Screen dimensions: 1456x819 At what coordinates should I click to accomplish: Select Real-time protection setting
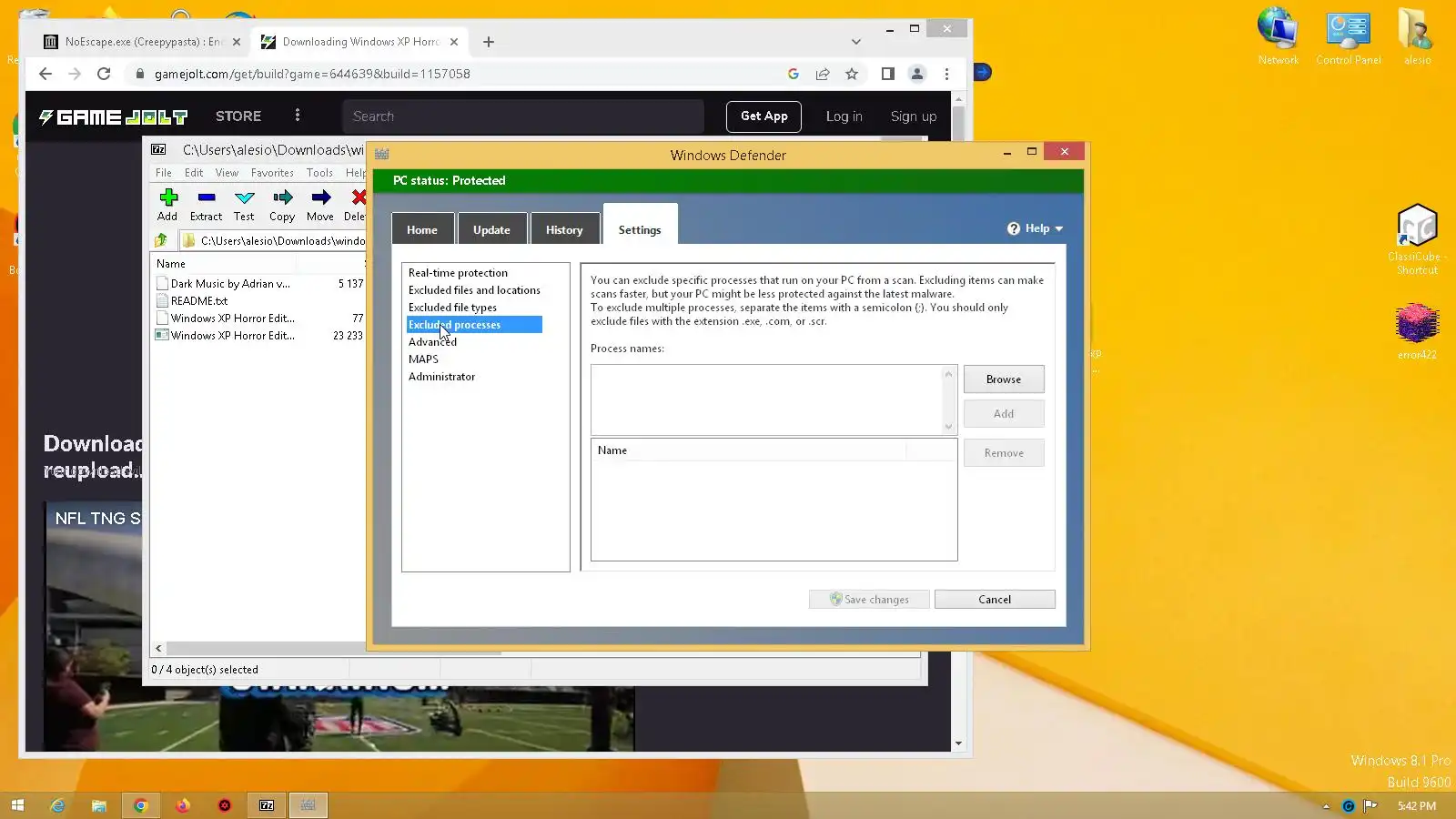tap(458, 273)
